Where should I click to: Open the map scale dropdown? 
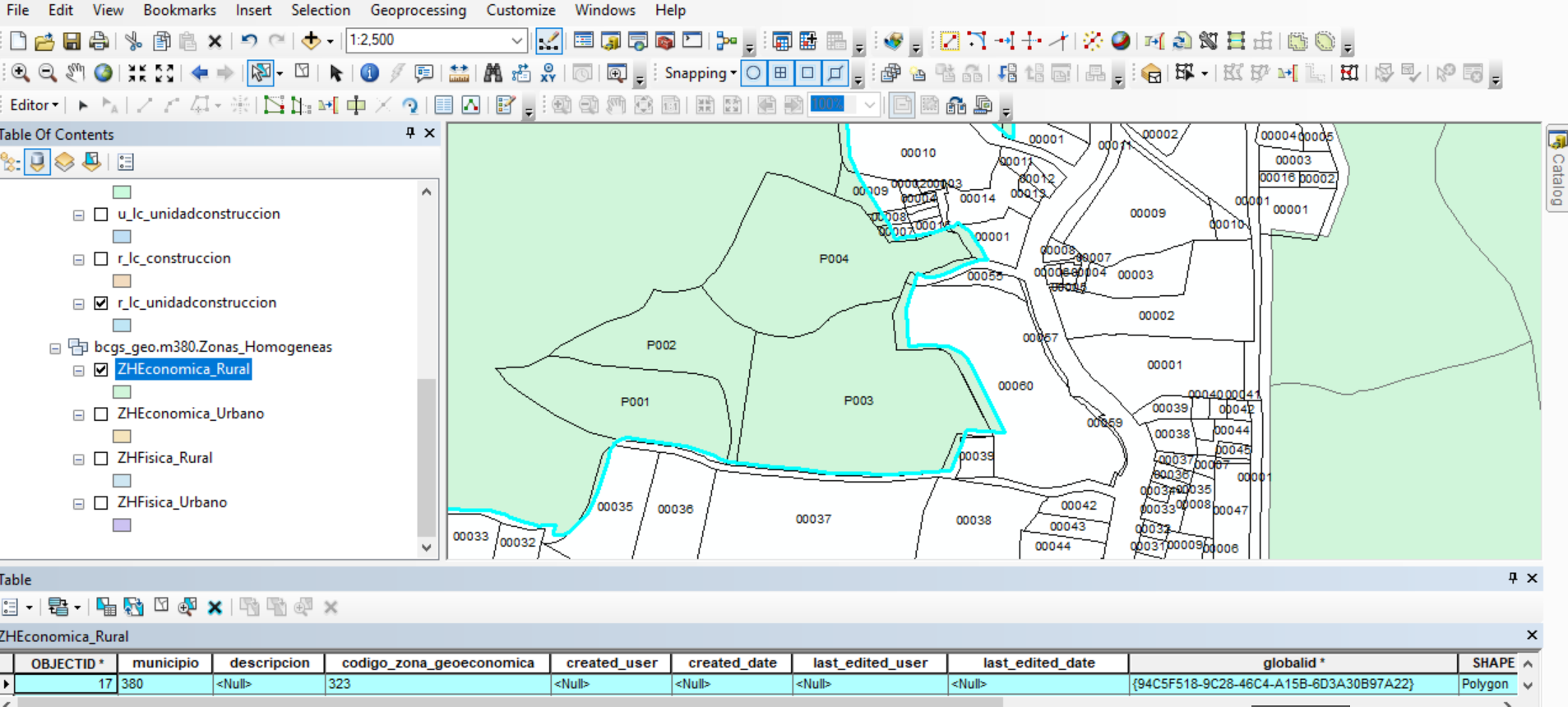click(516, 40)
